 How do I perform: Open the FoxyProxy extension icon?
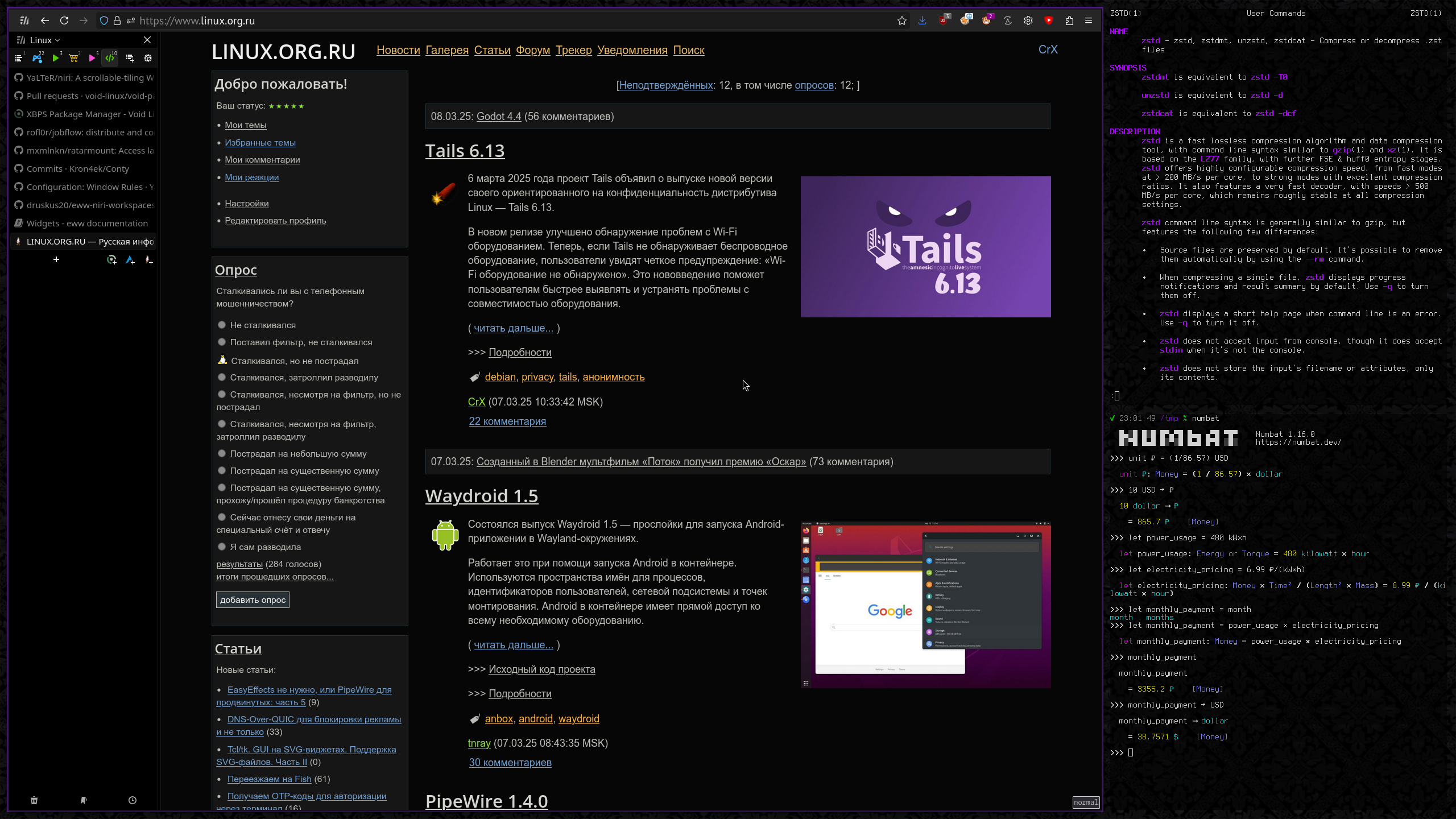pyautogui.click(x=965, y=20)
